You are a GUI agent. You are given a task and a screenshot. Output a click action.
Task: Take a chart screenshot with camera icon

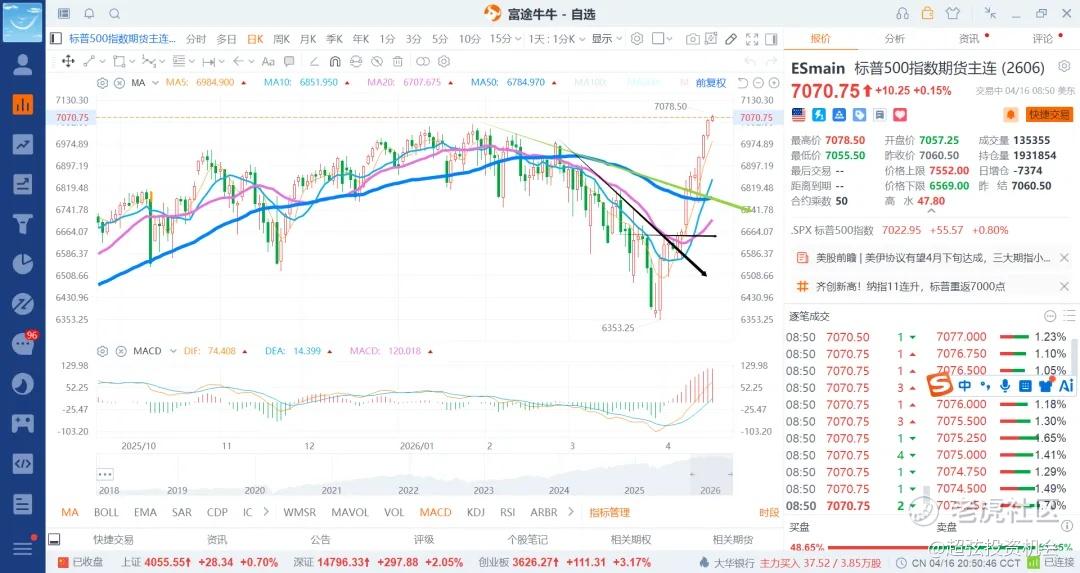(692, 39)
